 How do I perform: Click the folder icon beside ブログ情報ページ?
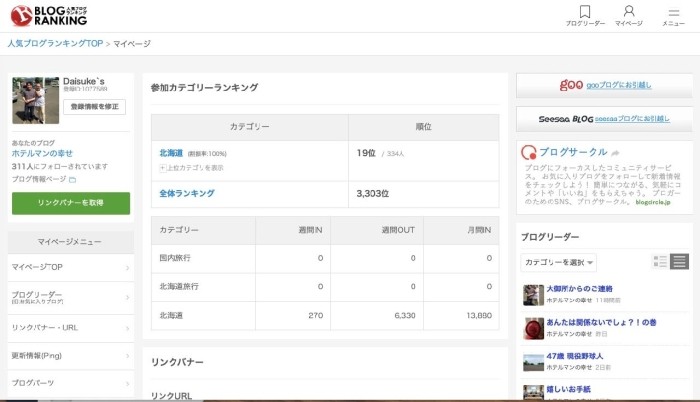click(72, 180)
